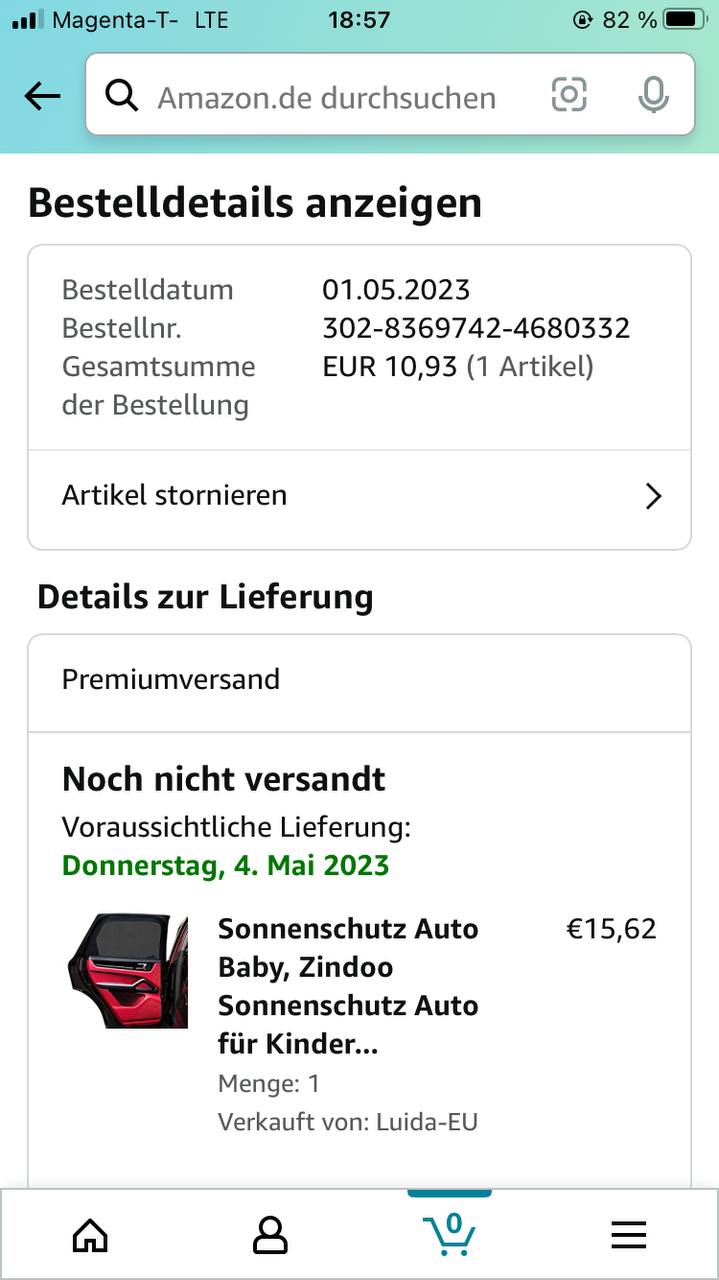719x1280 pixels.
Task: Open the Sonnenschutz Auto product thumbnail
Action: [128, 970]
